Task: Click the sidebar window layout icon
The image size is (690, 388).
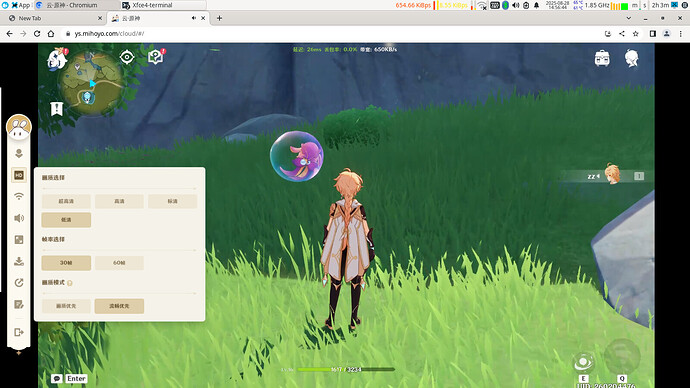Action: [x=19, y=240]
